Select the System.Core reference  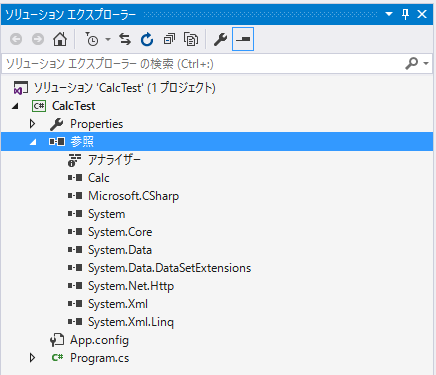coord(120,232)
